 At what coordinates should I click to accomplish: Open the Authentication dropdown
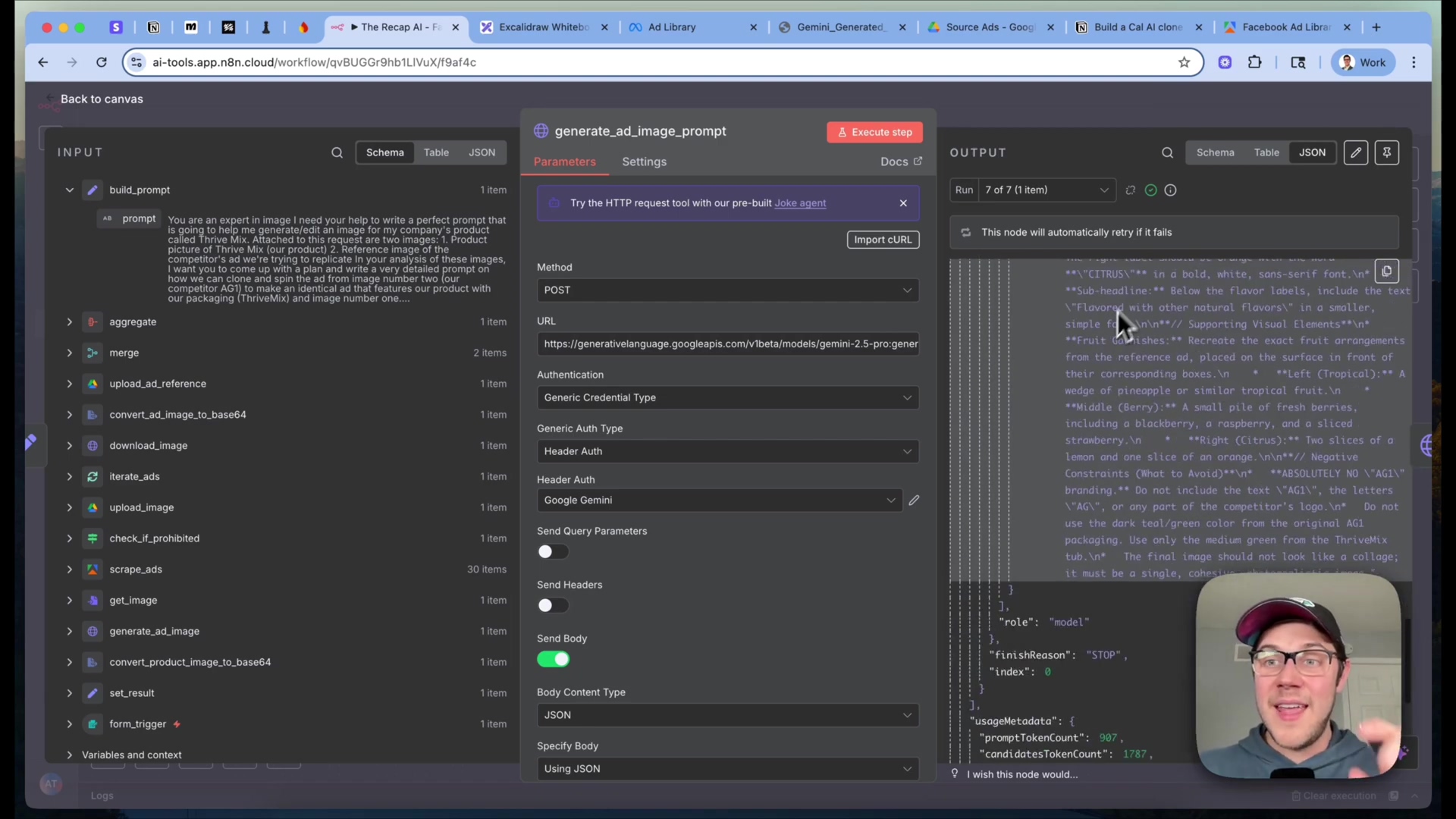pyautogui.click(x=728, y=398)
